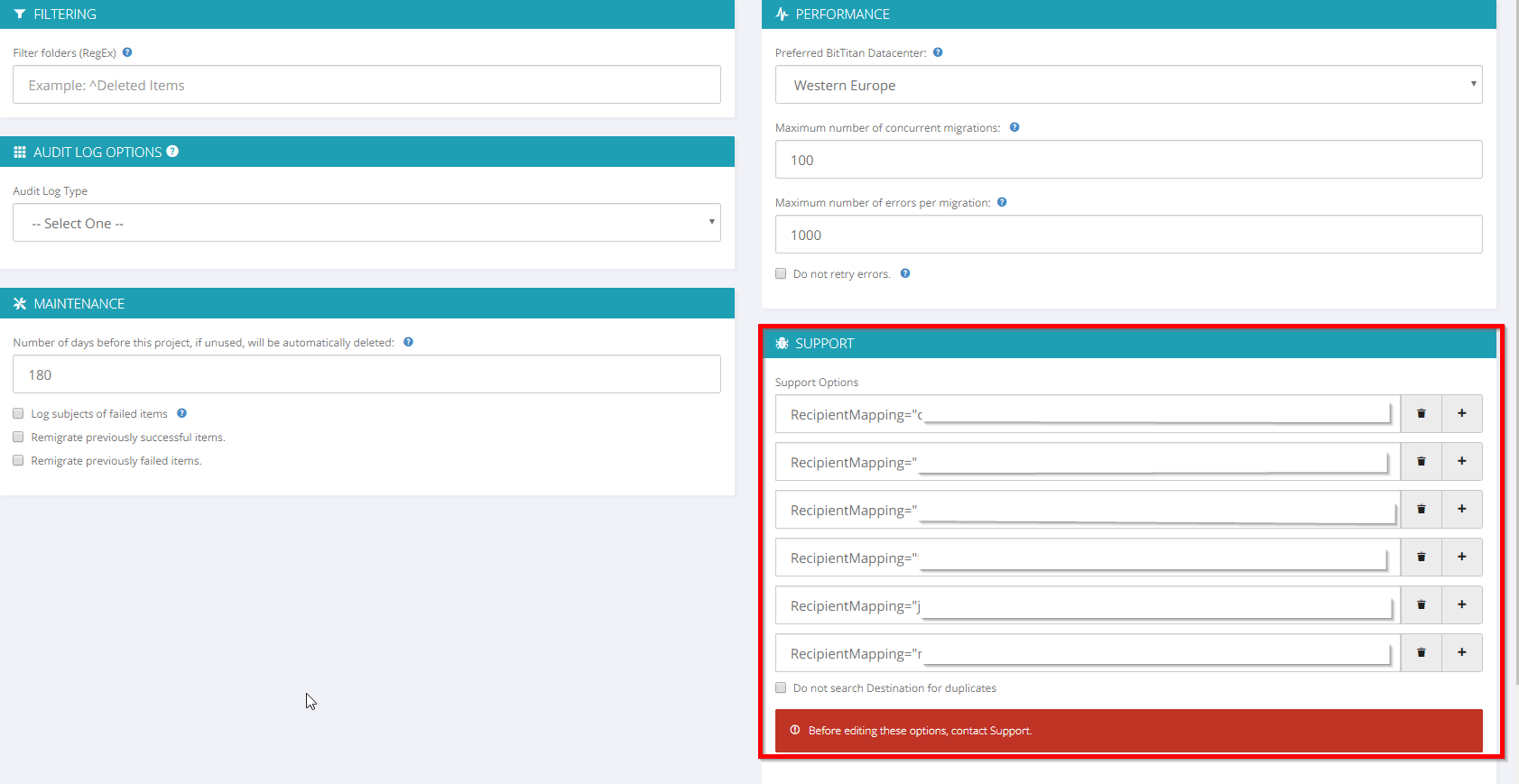Click help icon for Do not retry errors
This screenshot has width=1519, height=784.
pos(905,273)
